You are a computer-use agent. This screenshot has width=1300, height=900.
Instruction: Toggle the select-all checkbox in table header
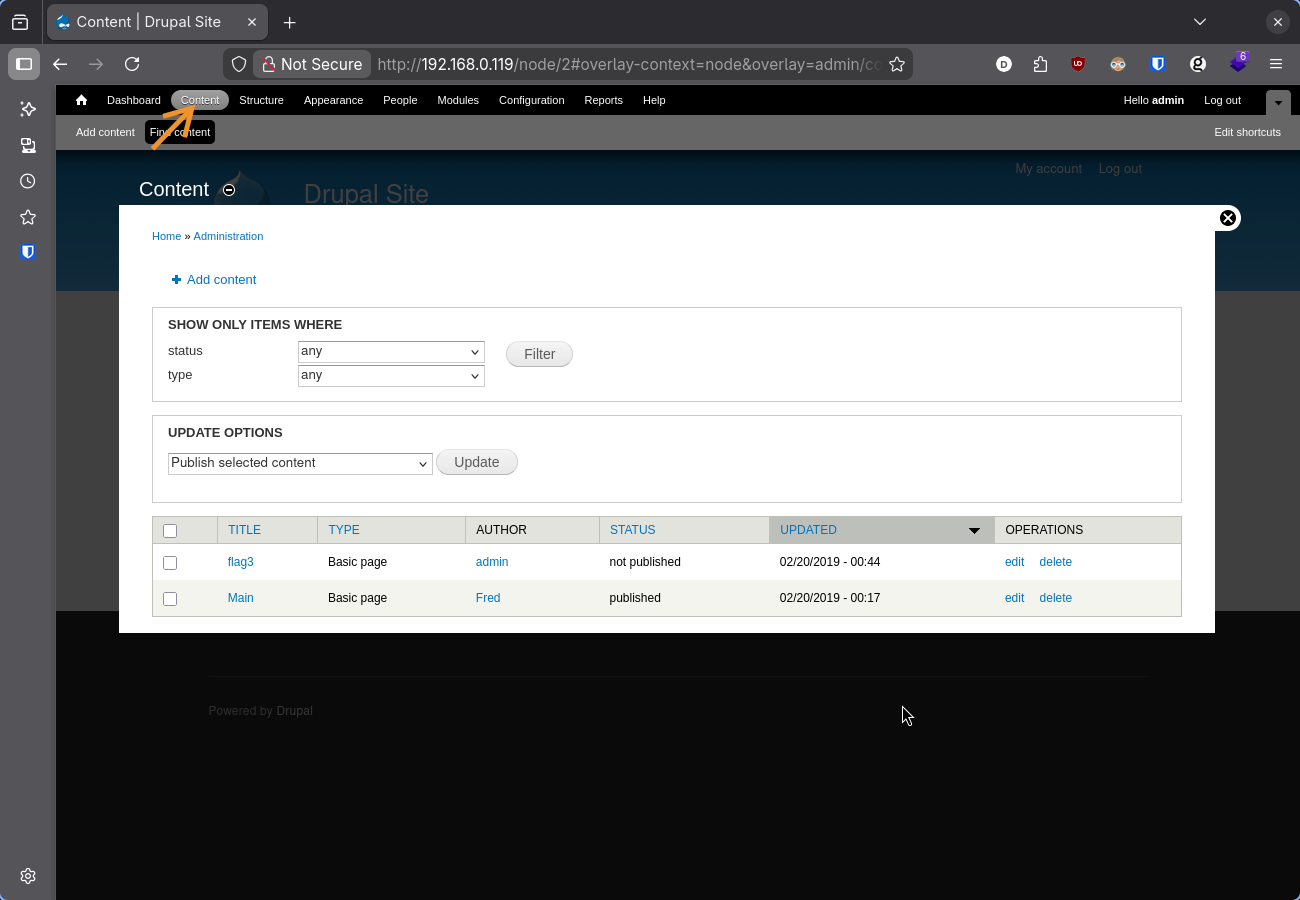[170, 531]
